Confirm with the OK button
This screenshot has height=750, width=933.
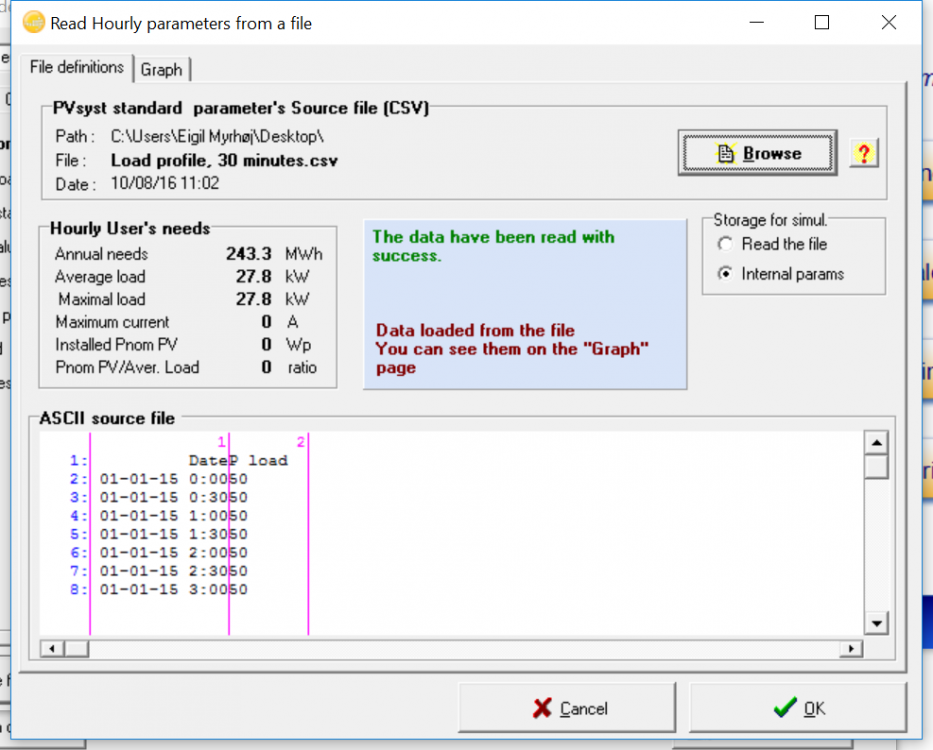click(x=798, y=708)
